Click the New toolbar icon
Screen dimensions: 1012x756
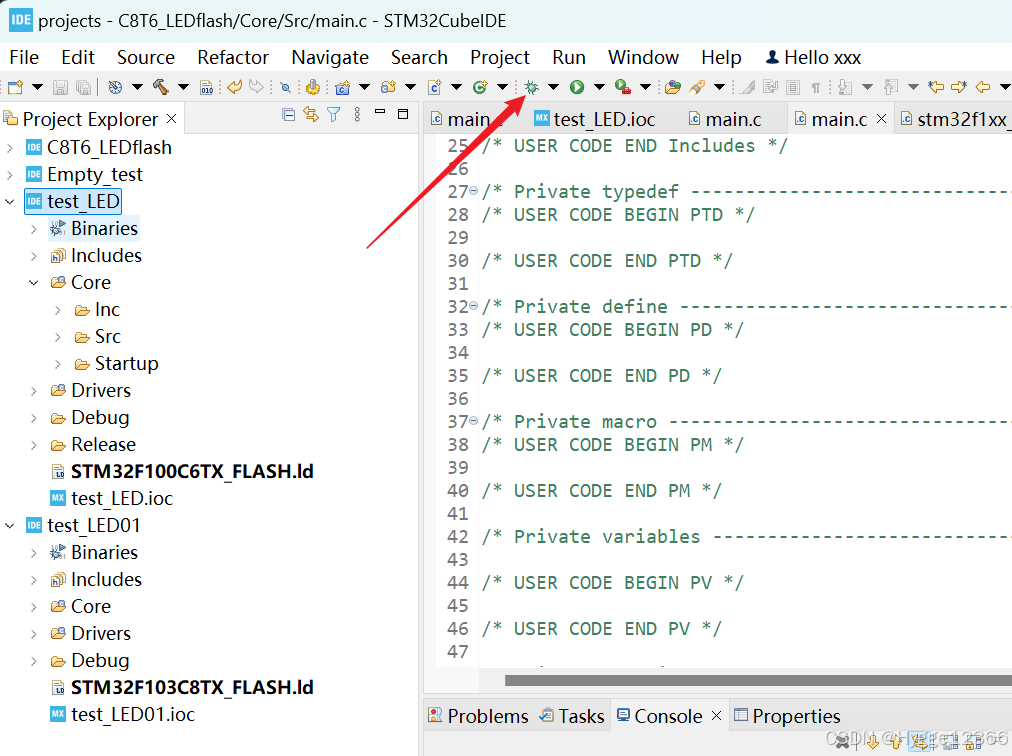(x=15, y=87)
